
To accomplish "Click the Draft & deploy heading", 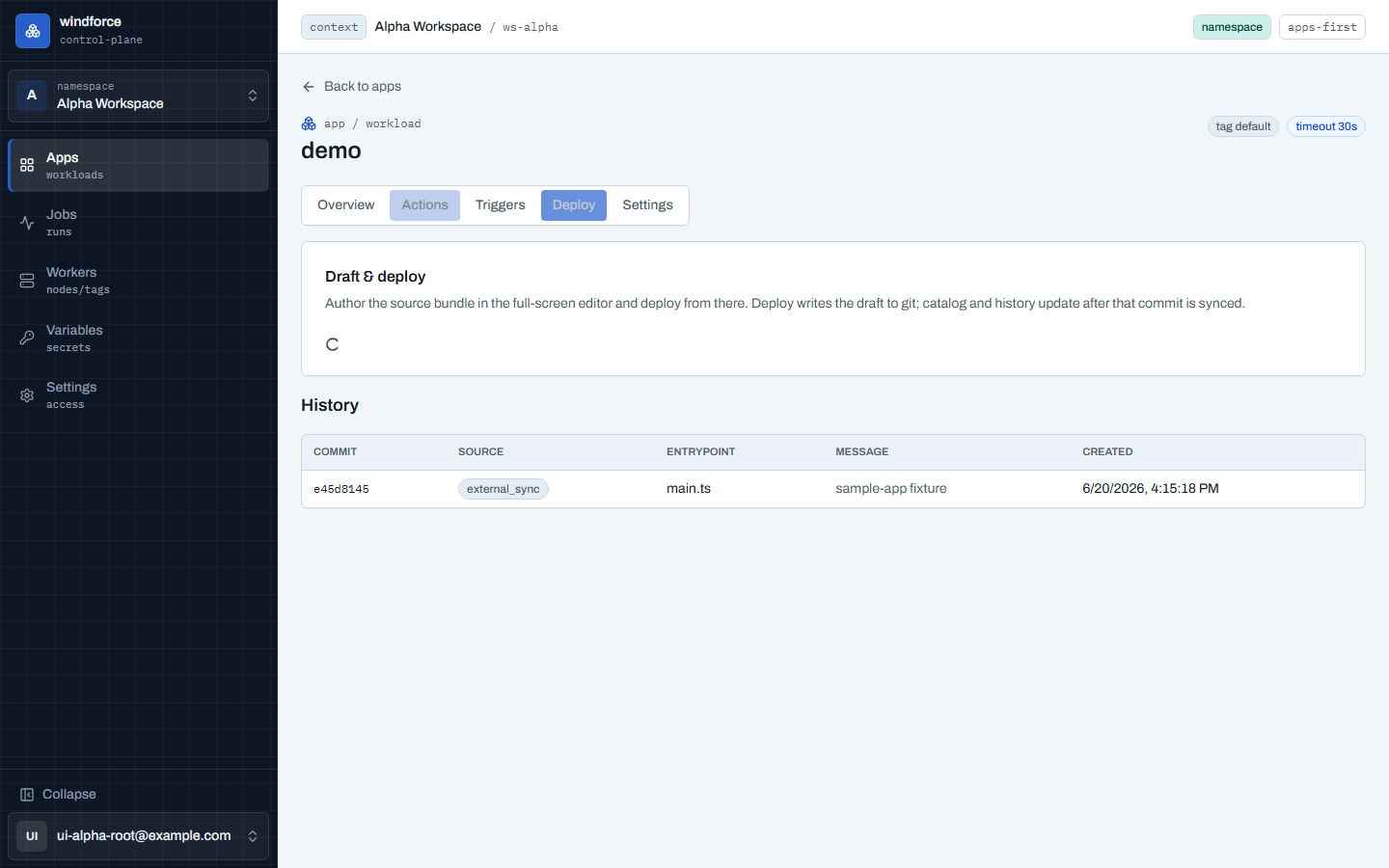I will (x=375, y=277).
